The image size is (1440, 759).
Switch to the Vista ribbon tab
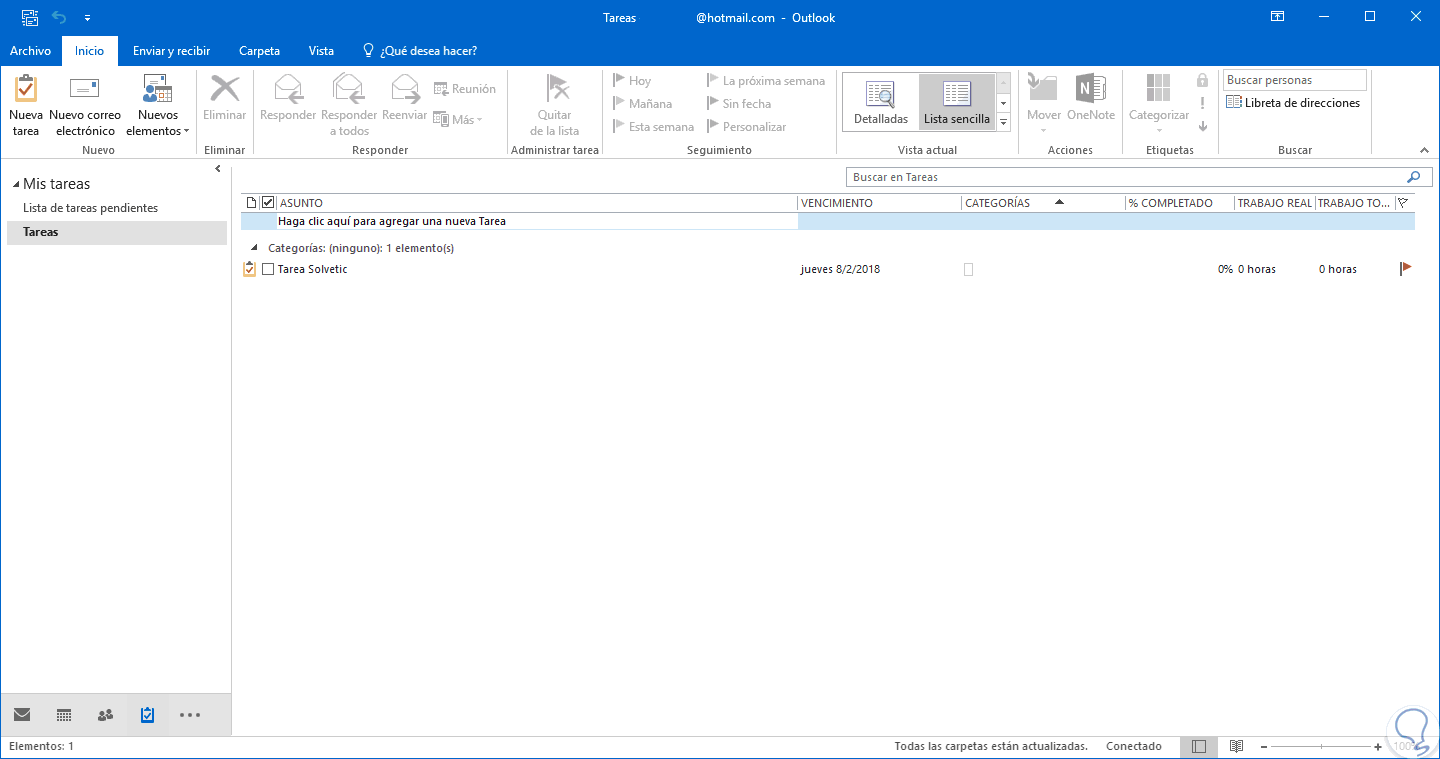[322, 51]
